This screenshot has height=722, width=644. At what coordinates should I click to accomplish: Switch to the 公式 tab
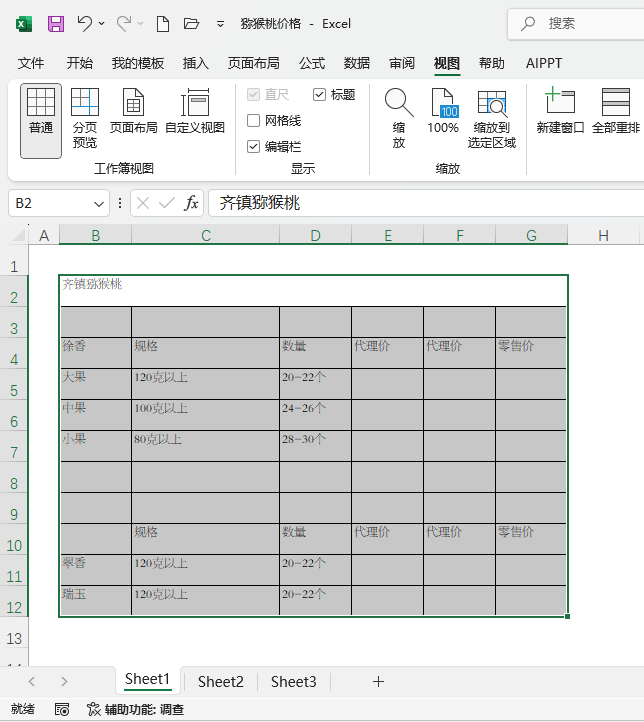pyautogui.click(x=312, y=63)
